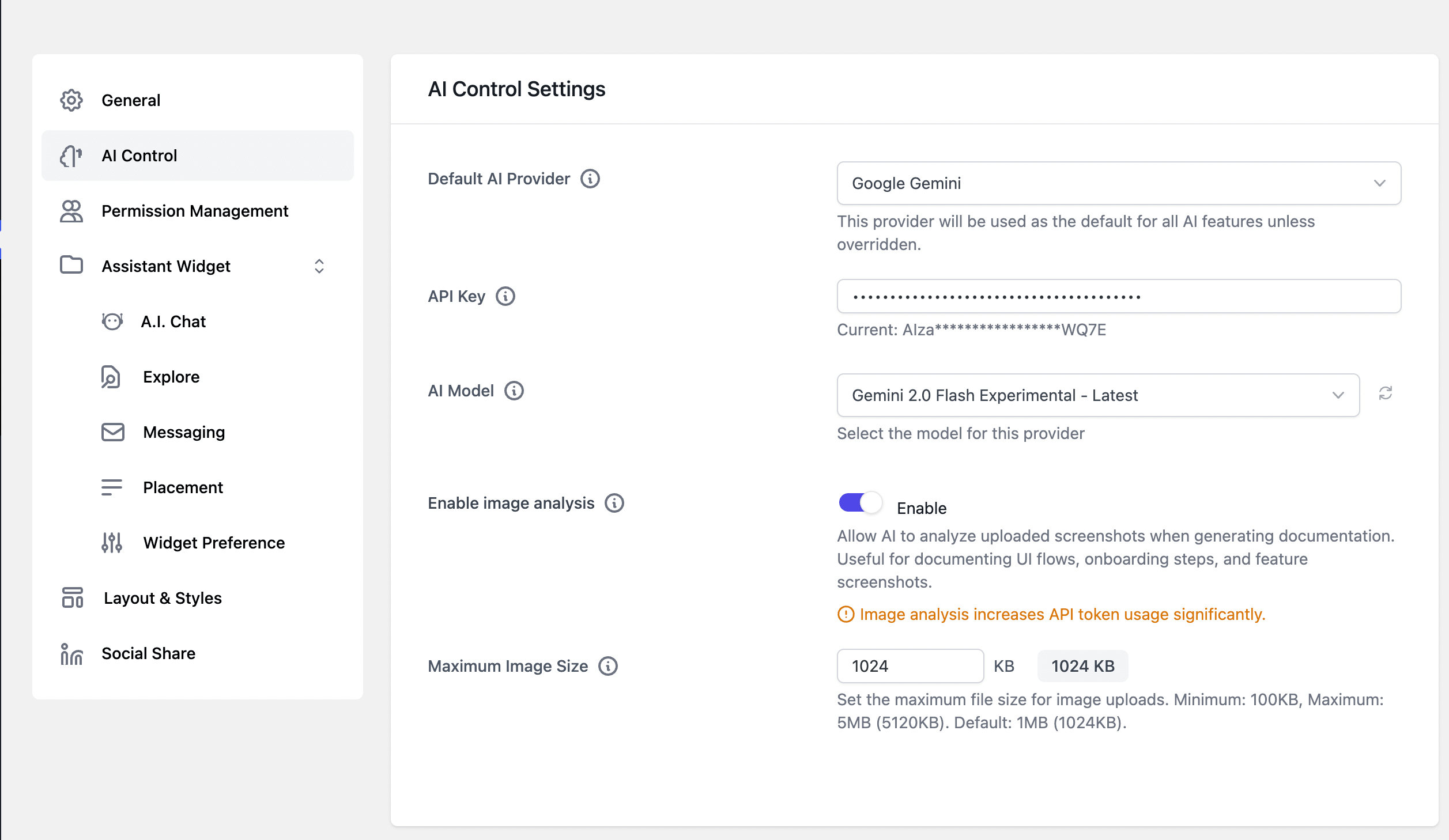
Task: Select Messaging in the sidebar
Action: 184,432
